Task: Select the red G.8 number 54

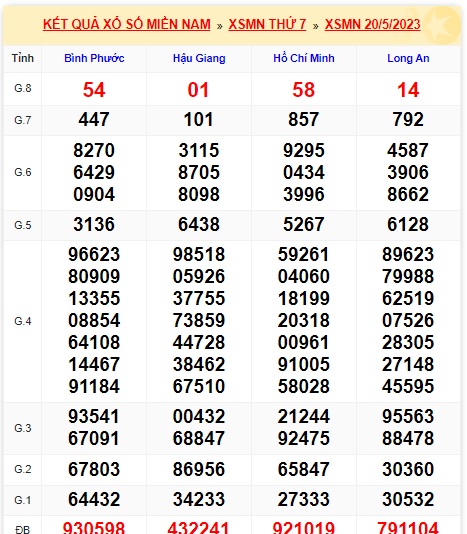Action: pyautogui.click(x=94, y=90)
